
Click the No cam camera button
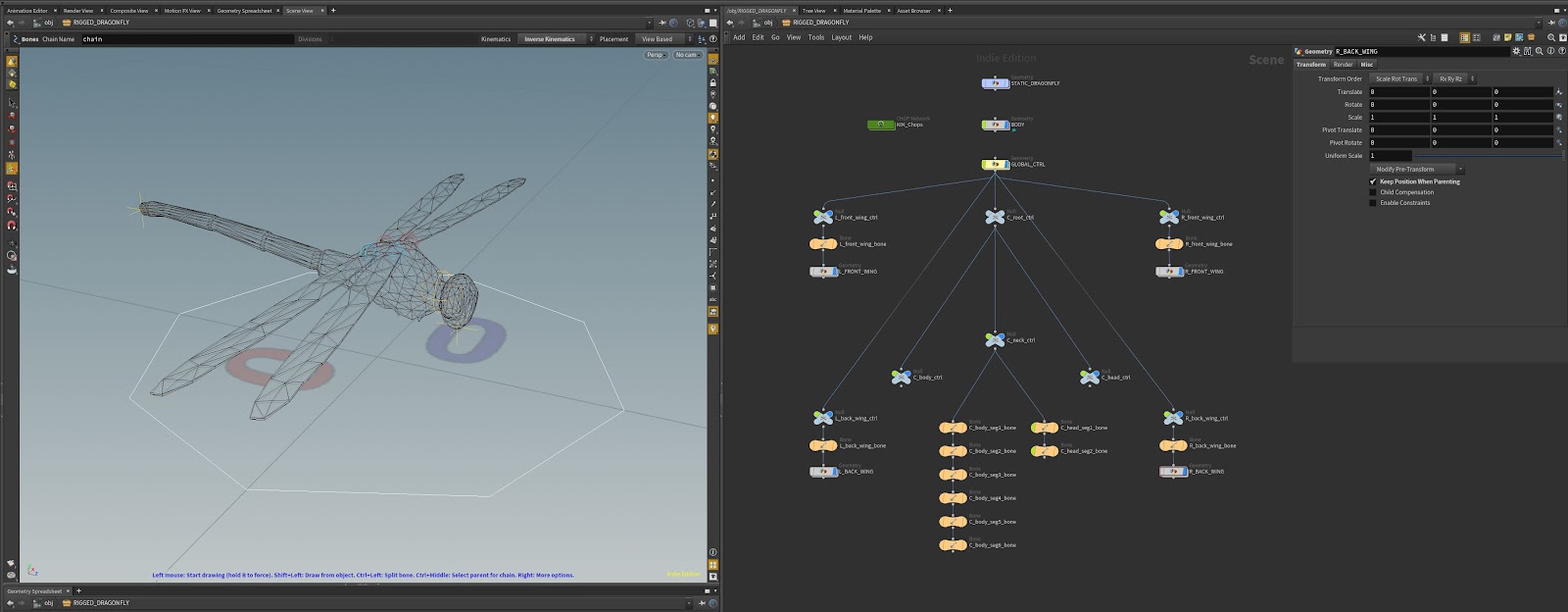click(x=686, y=55)
